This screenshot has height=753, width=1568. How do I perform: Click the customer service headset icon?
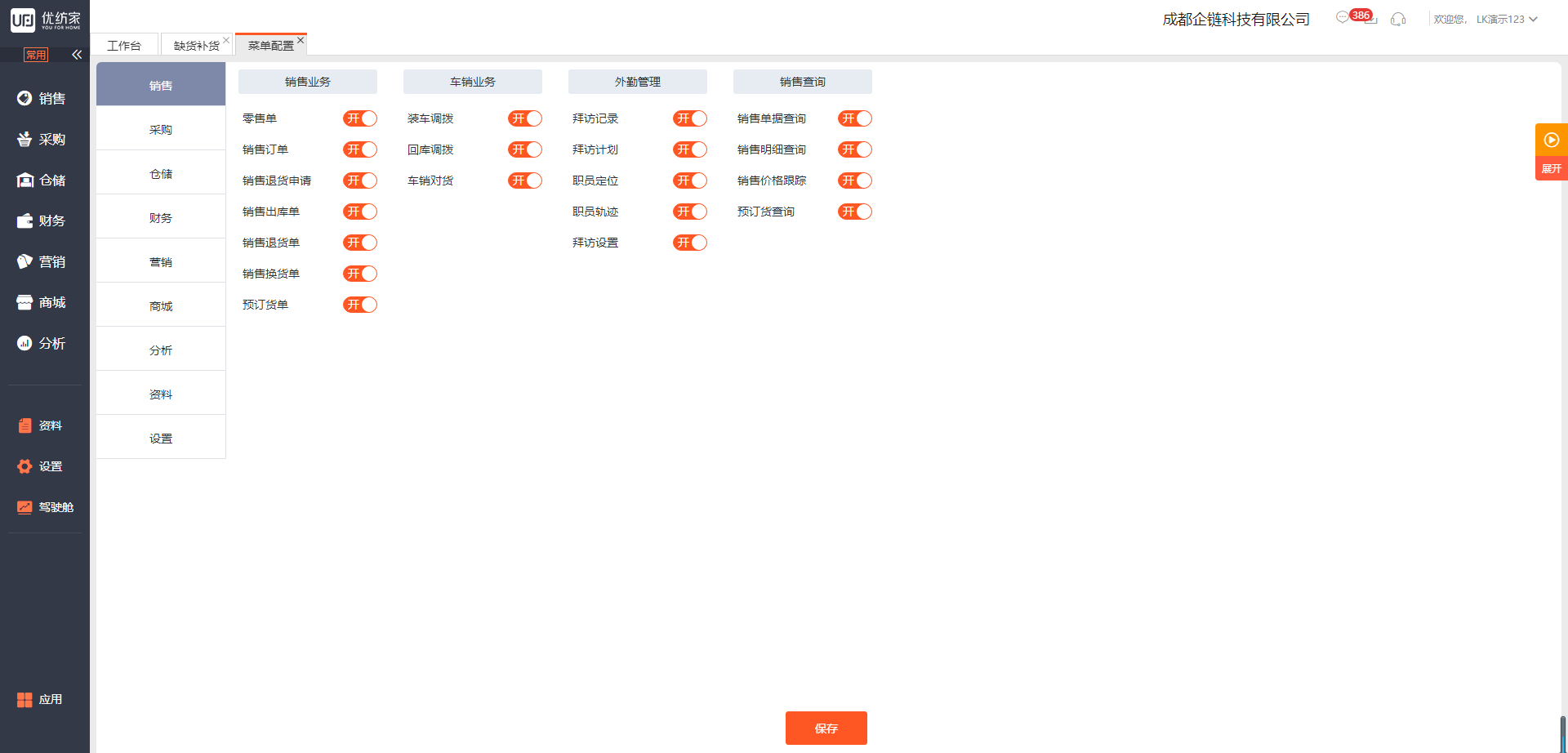pyautogui.click(x=1398, y=19)
